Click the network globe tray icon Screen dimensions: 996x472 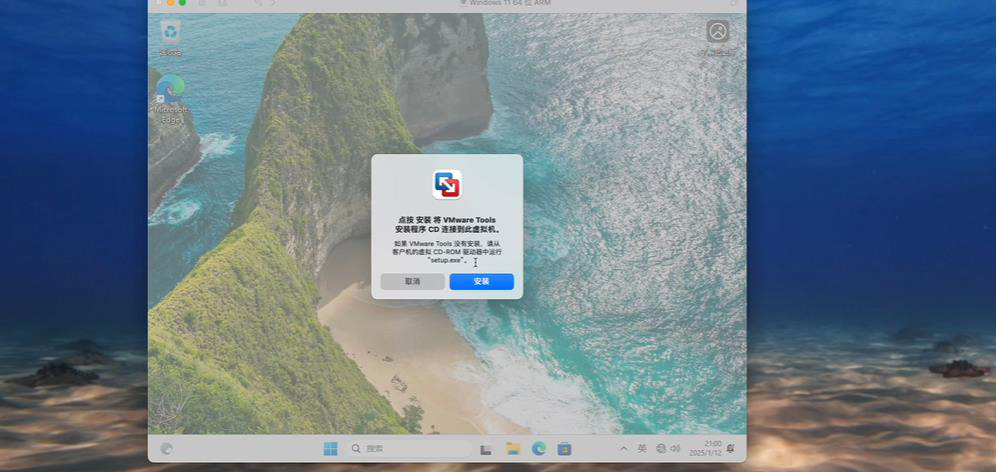pyautogui.click(x=661, y=448)
